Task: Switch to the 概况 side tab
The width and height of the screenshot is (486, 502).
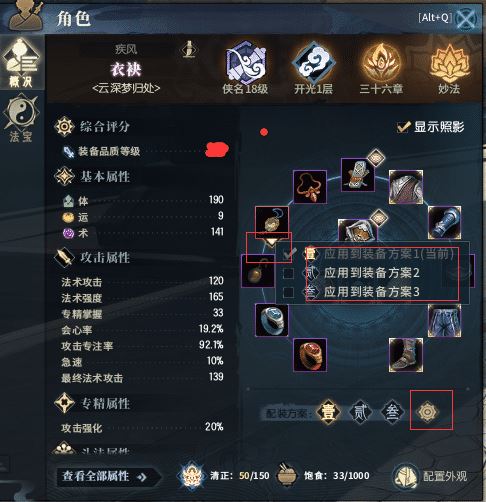Action: (22, 63)
